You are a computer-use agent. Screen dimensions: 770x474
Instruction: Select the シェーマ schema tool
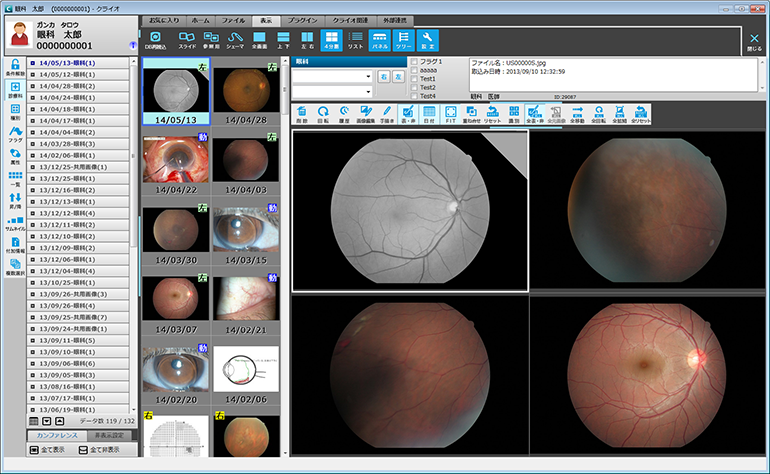pos(235,40)
